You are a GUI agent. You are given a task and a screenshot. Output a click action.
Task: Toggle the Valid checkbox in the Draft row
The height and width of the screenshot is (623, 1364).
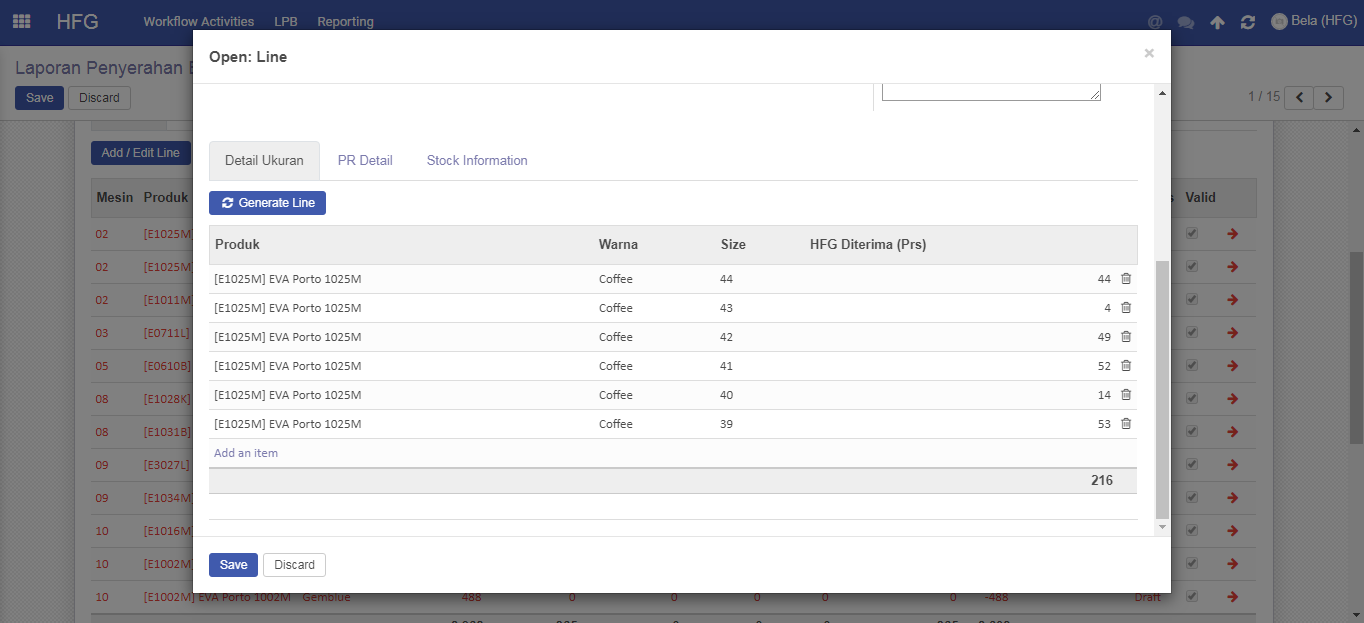tap(1191, 597)
